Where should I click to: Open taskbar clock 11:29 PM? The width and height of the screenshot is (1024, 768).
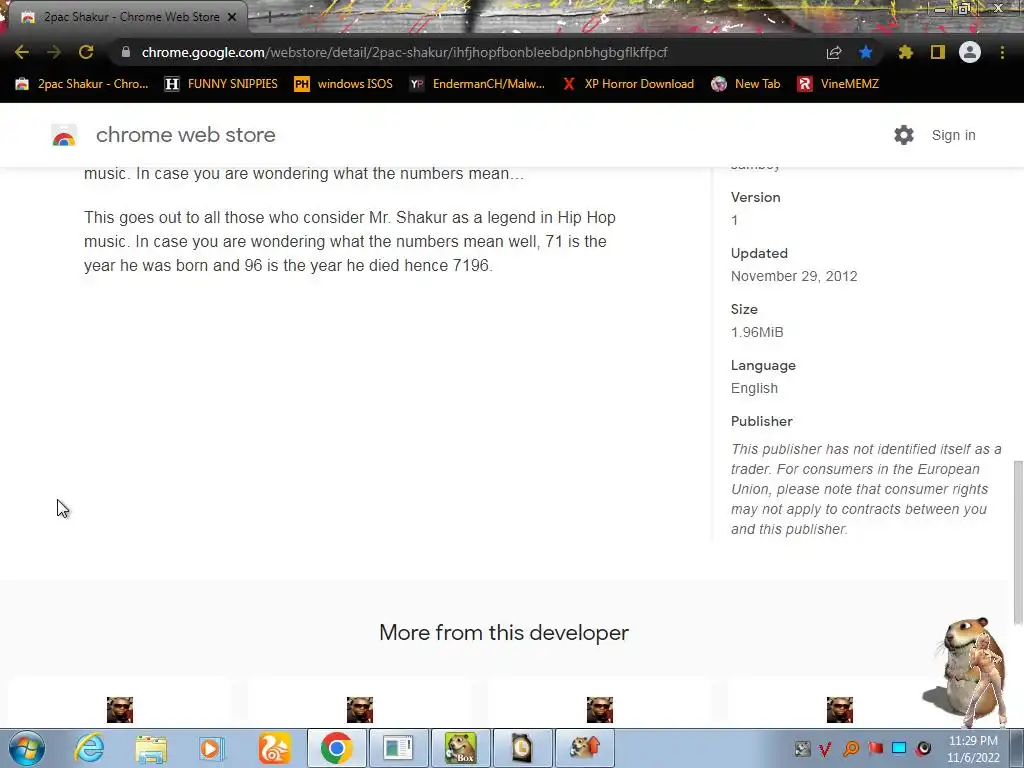tap(973, 749)
